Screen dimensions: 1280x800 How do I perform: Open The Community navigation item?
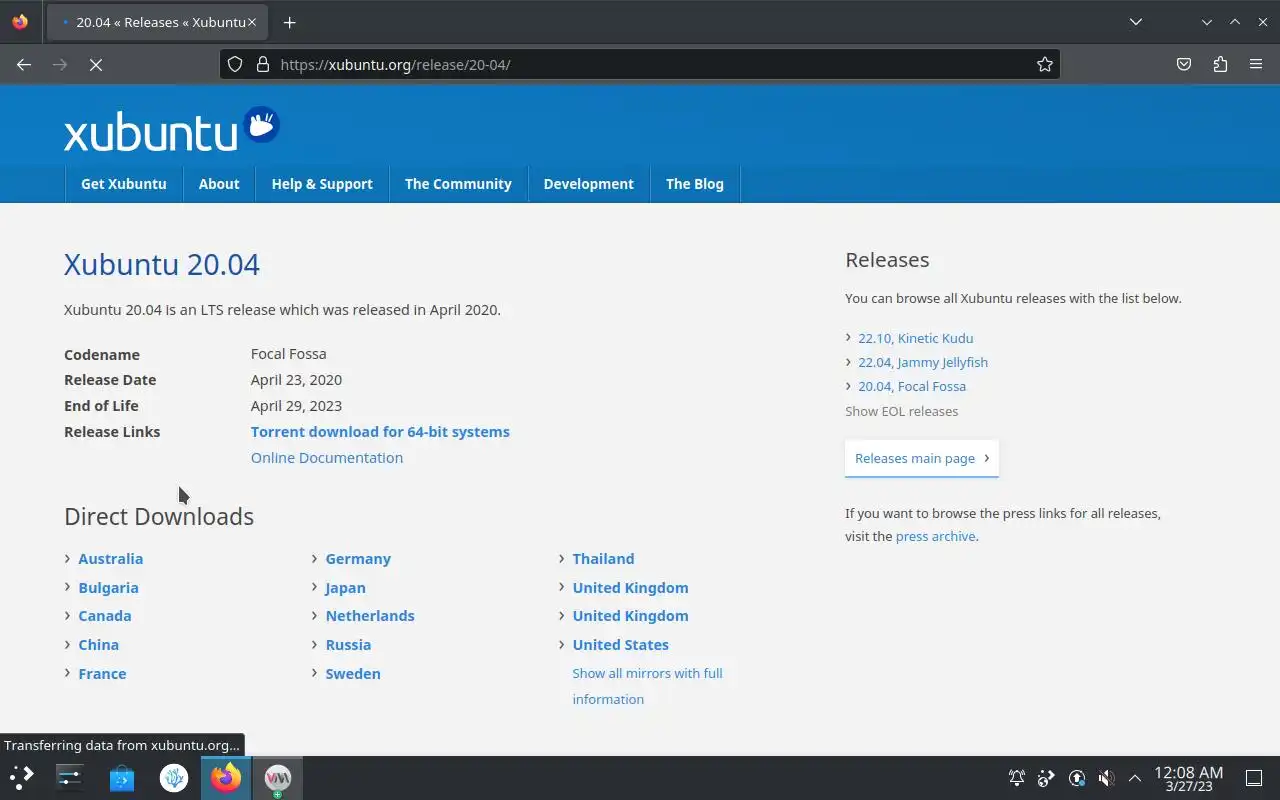458,184
